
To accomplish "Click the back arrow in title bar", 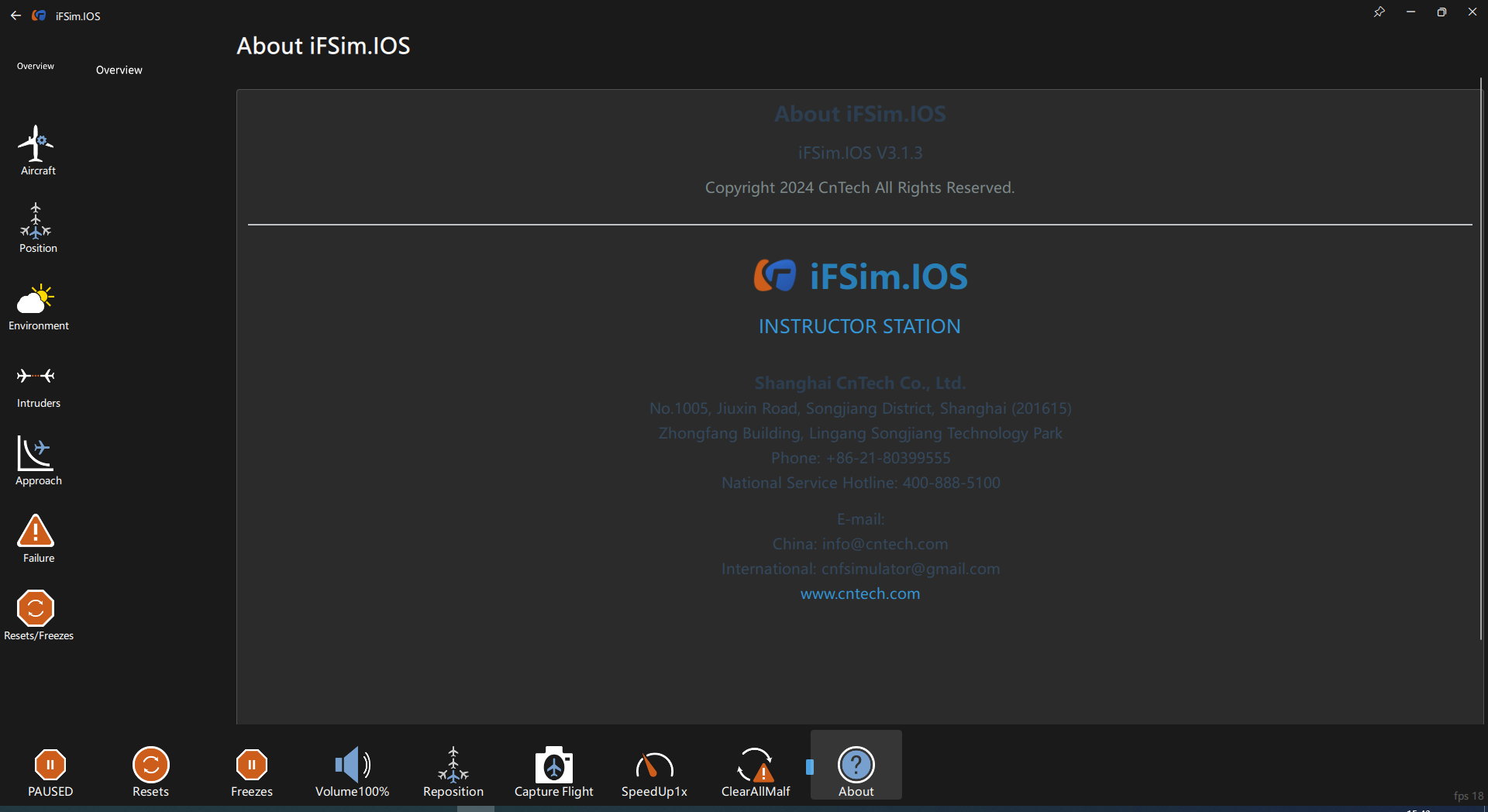I will (x=15, y=15).
